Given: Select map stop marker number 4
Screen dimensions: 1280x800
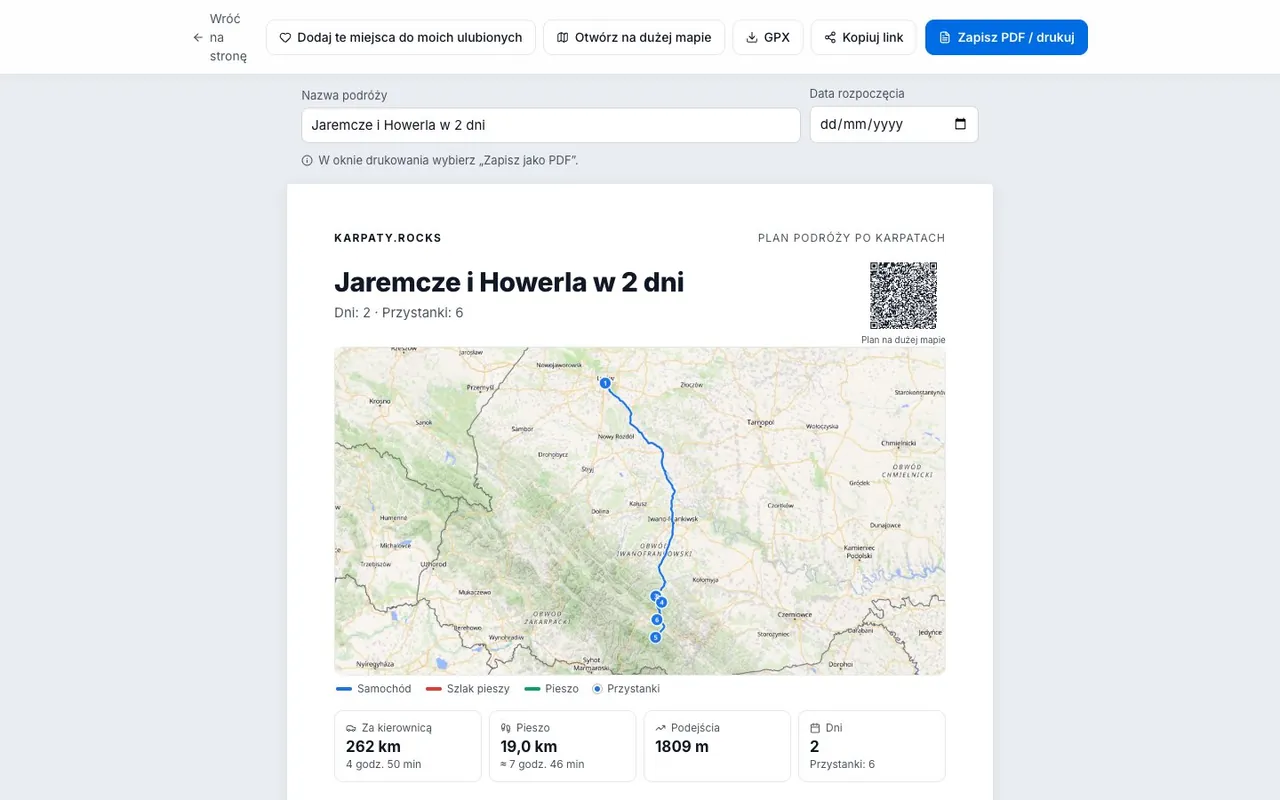Looking at the screenshot, I should [661, 603].
